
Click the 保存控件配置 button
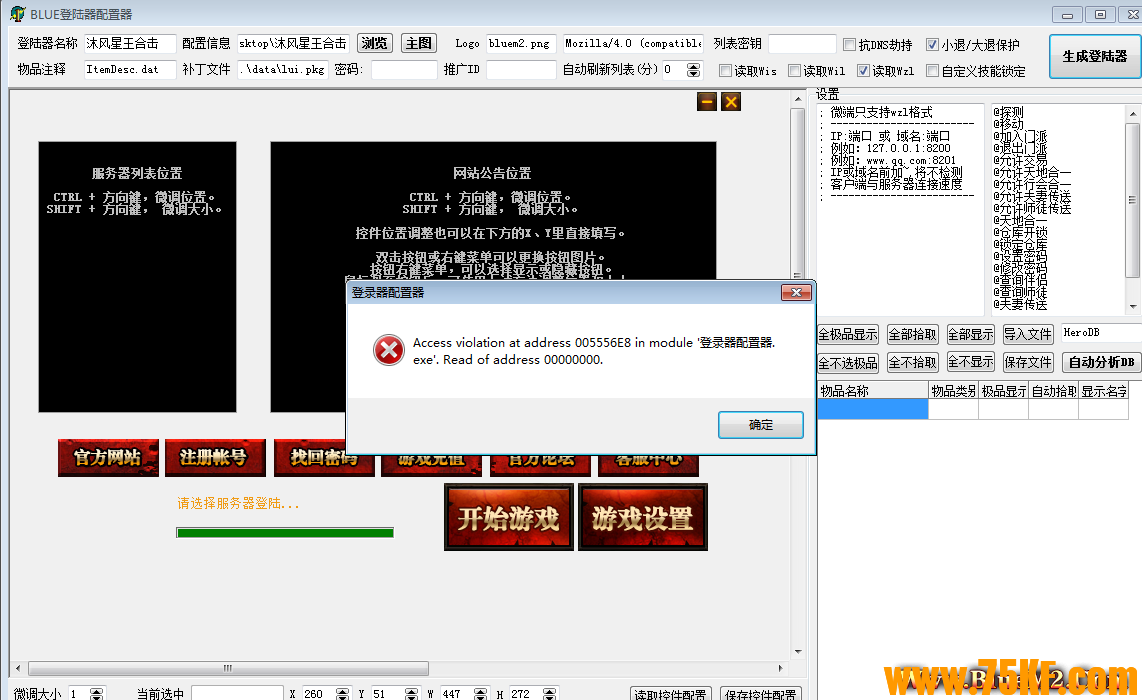(x=761, y=693)
